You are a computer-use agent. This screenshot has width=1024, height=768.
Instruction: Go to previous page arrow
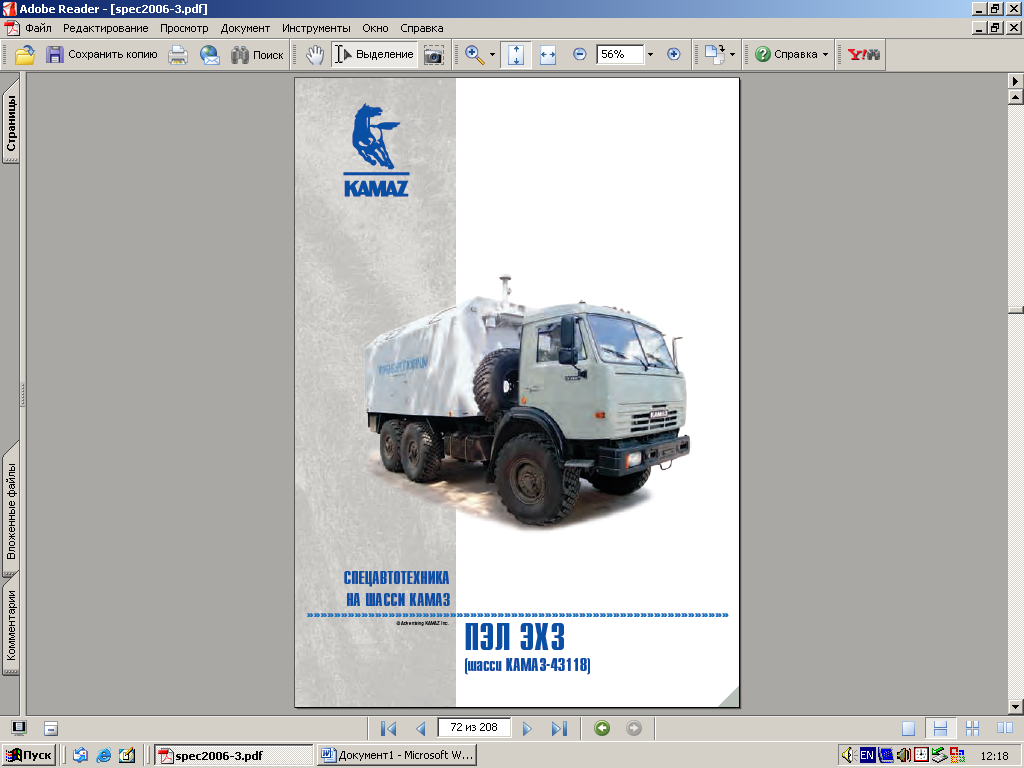421,728
